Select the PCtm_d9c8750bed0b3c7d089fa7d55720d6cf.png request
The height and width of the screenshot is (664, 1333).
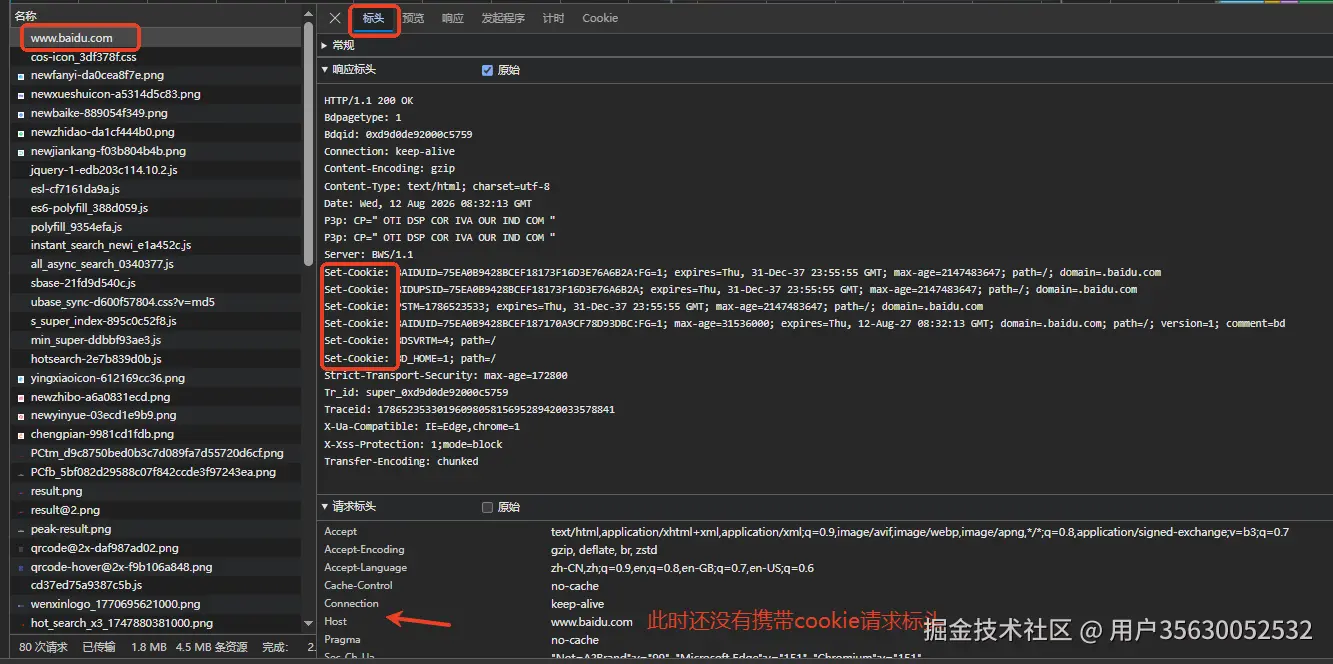[156, 453]
